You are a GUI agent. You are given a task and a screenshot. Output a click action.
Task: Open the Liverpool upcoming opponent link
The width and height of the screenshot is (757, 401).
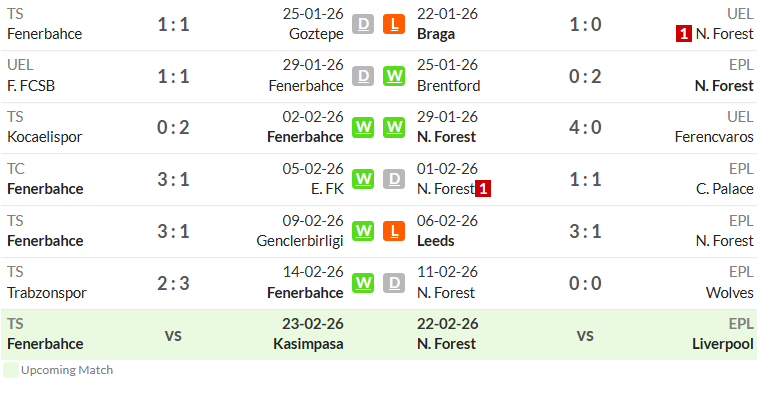point(723,344)
